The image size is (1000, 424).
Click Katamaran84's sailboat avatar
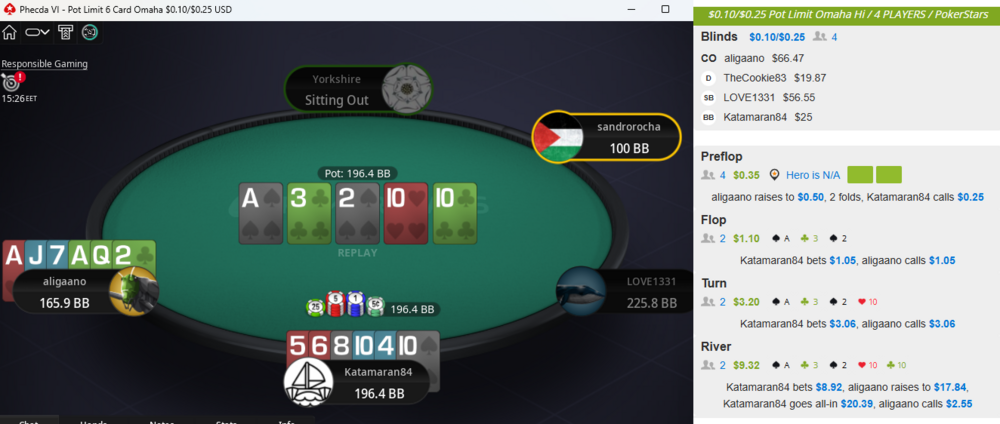click(x=308, y=382)
